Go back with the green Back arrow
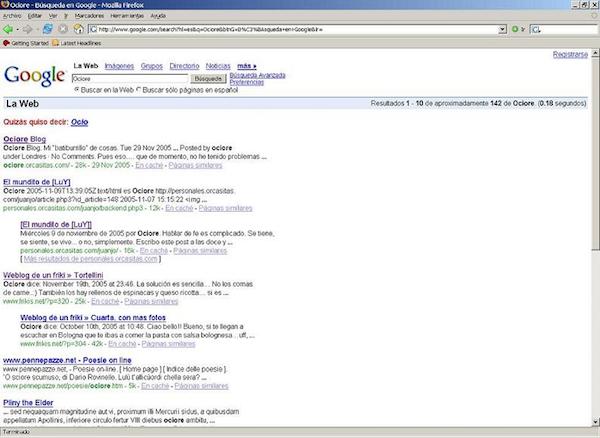 8,29
